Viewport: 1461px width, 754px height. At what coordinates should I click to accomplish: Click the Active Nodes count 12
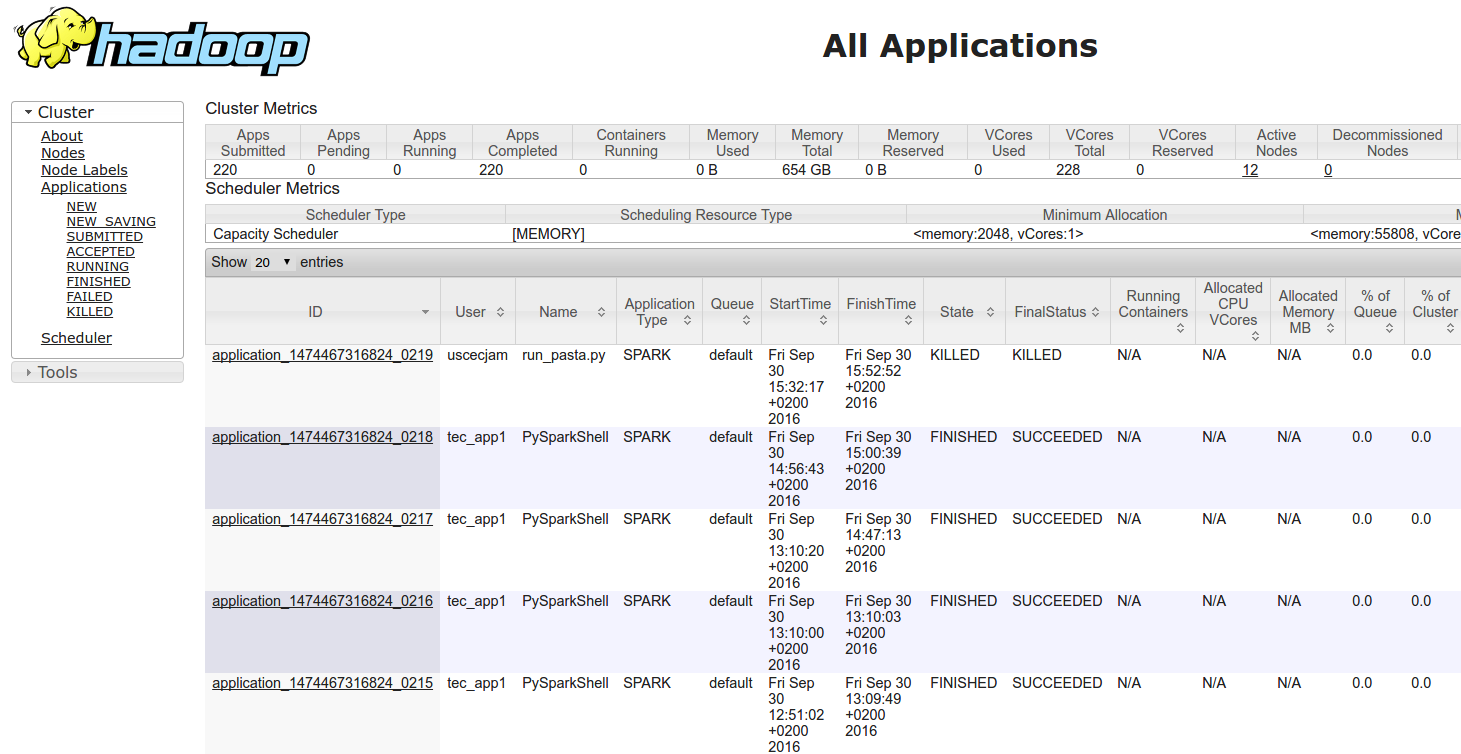pos(1250,170)
